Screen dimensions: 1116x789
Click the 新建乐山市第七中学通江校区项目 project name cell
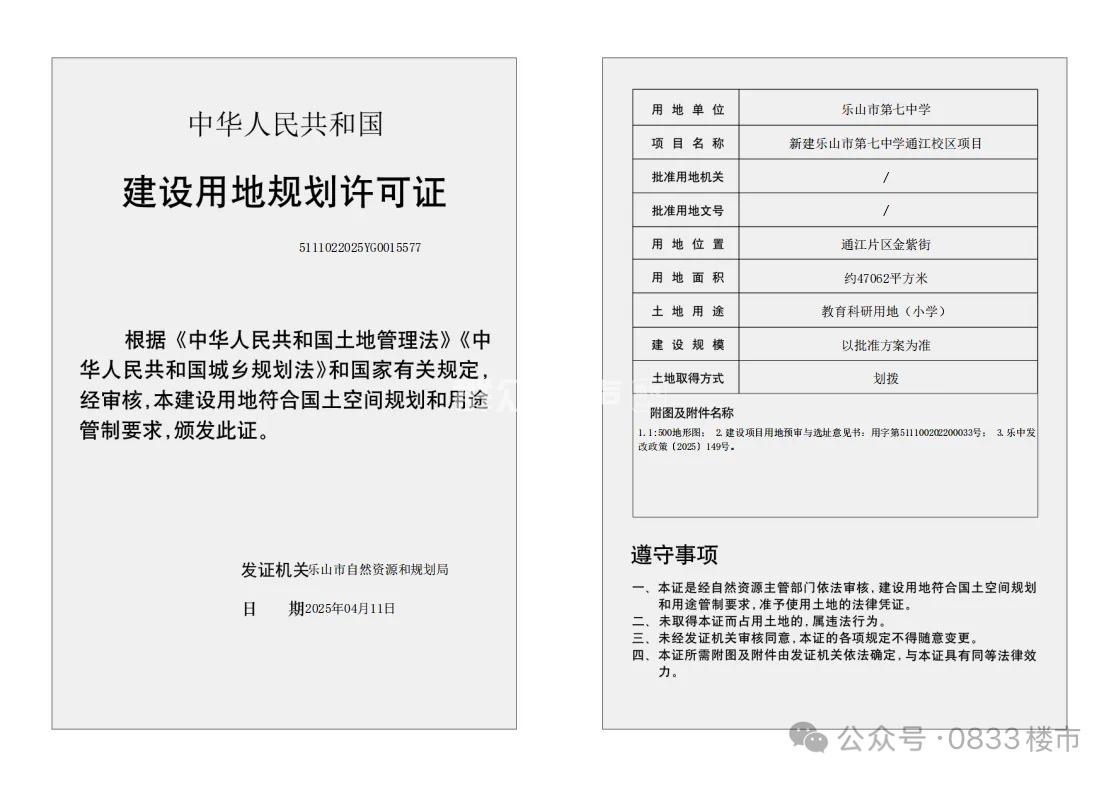tap(886, 143)
